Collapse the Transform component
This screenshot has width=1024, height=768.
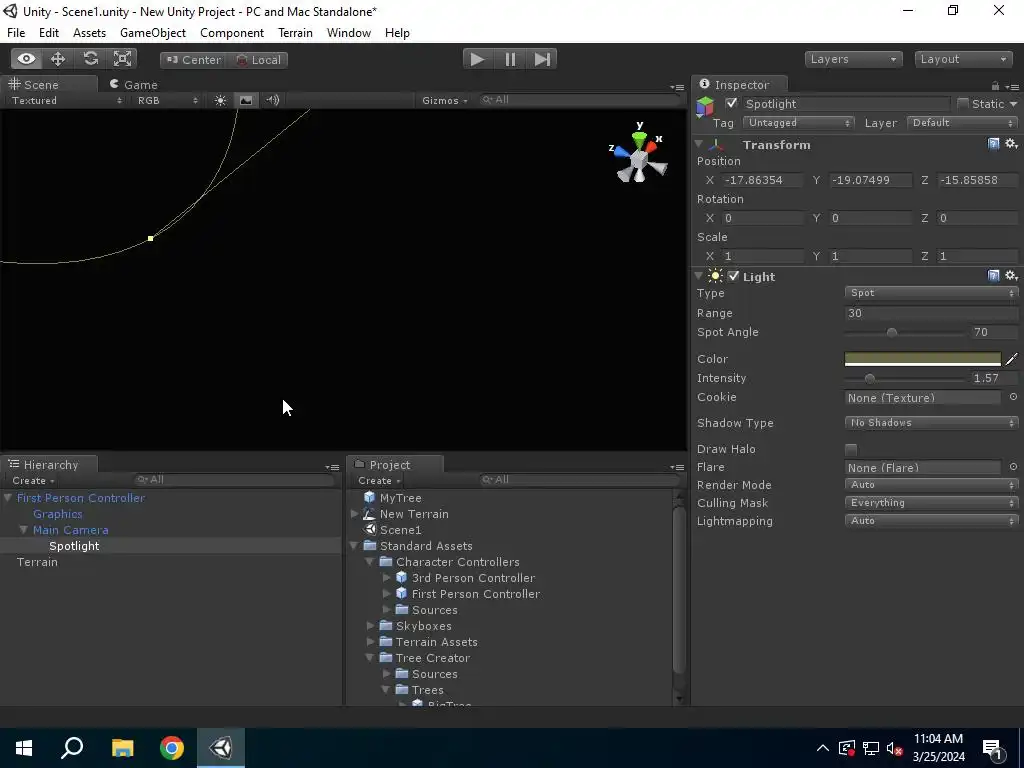tap(699, 144)
